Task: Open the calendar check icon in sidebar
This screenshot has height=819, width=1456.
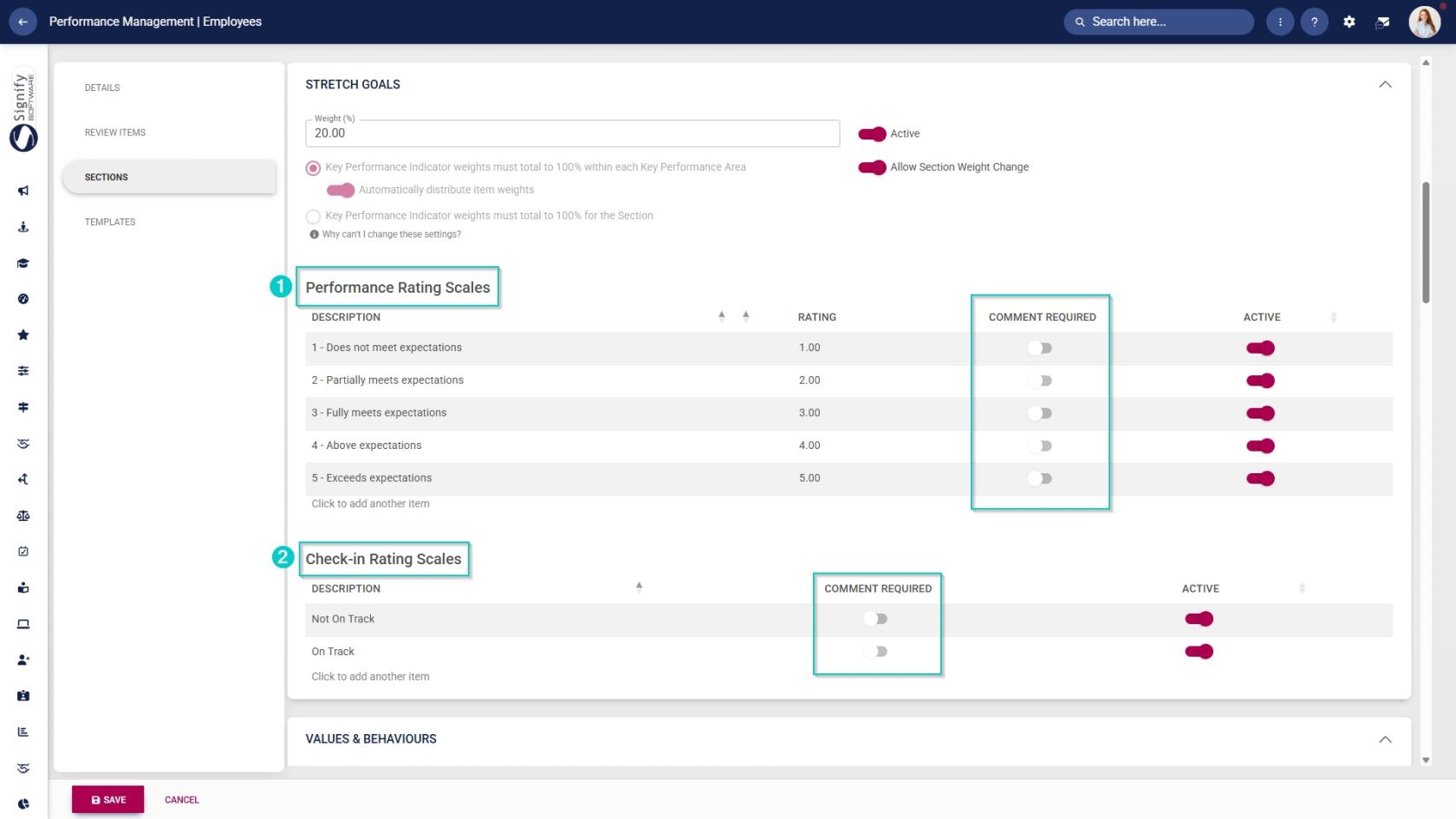Action: [23, 551]
